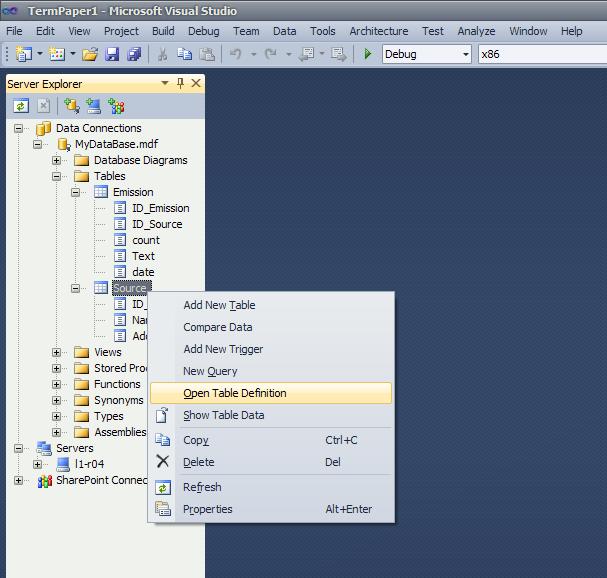Screen dimensions: 607x578
Task: Open the Analyze menu
Action: tap(476, 31)
